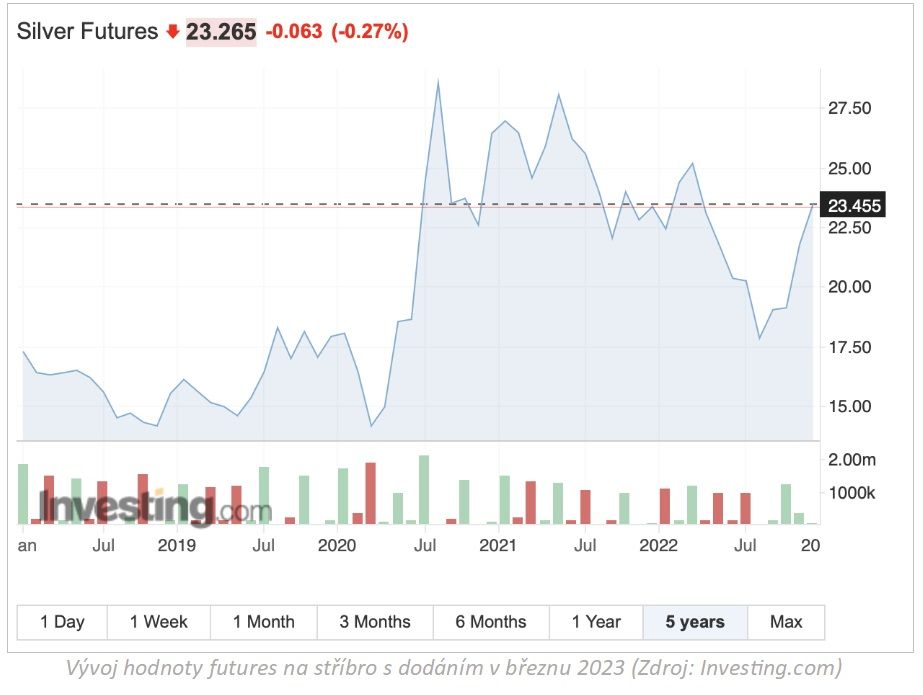
Task: Click the tallest green volume bar
Action: (x=424, y=489)
